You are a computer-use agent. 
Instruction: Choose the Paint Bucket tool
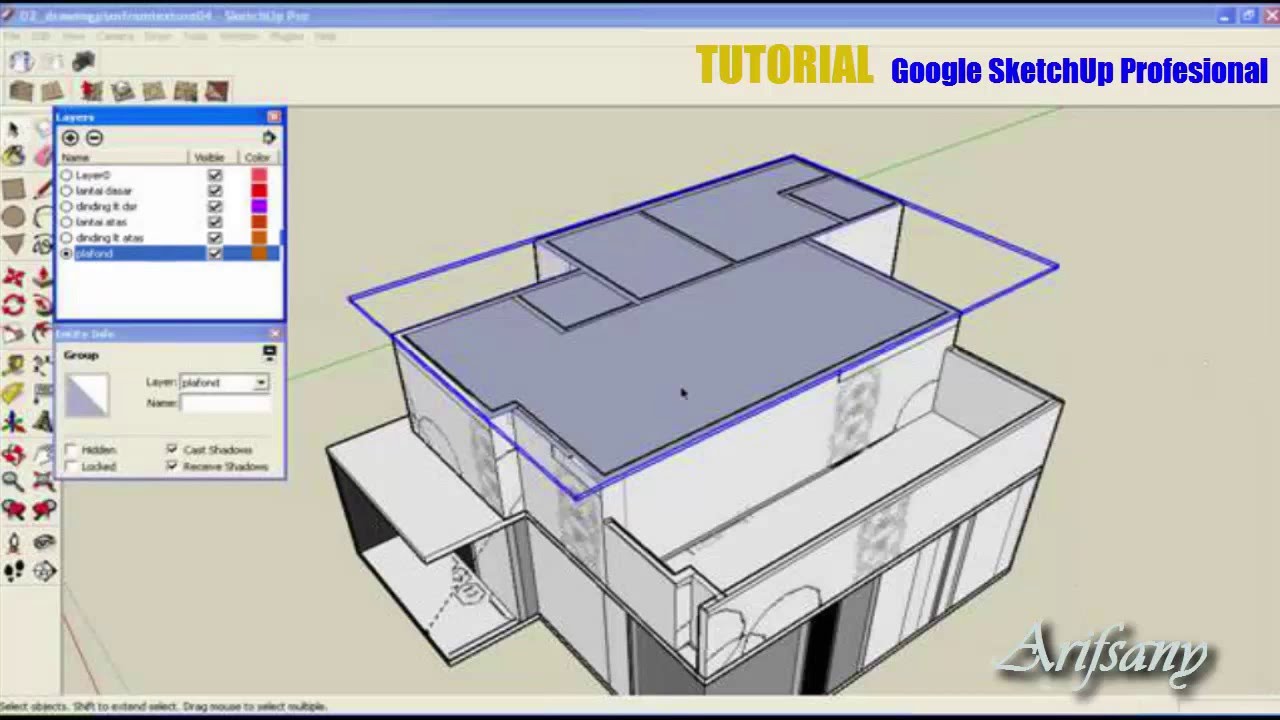[x=13, y=156]
